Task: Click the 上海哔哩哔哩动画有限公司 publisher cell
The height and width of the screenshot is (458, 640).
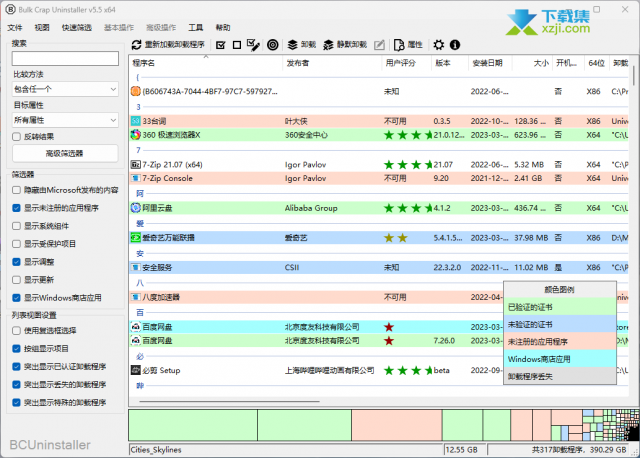Action: (329, 370)
